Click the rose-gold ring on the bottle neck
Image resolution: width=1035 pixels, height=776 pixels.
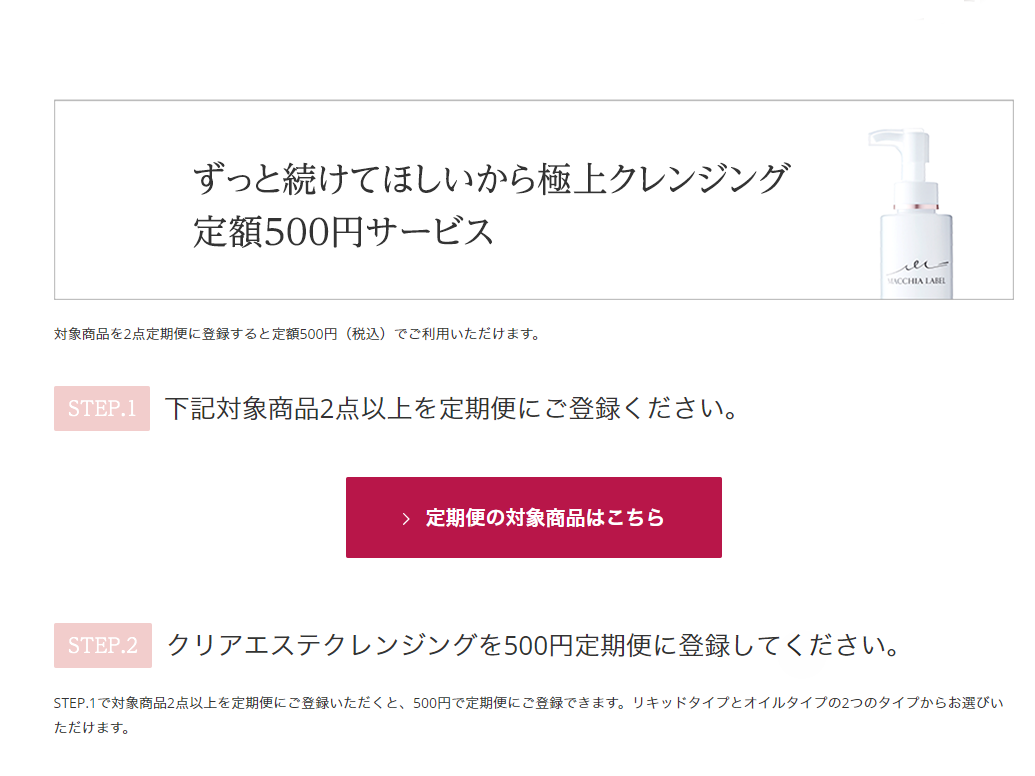tap(916, 207)
